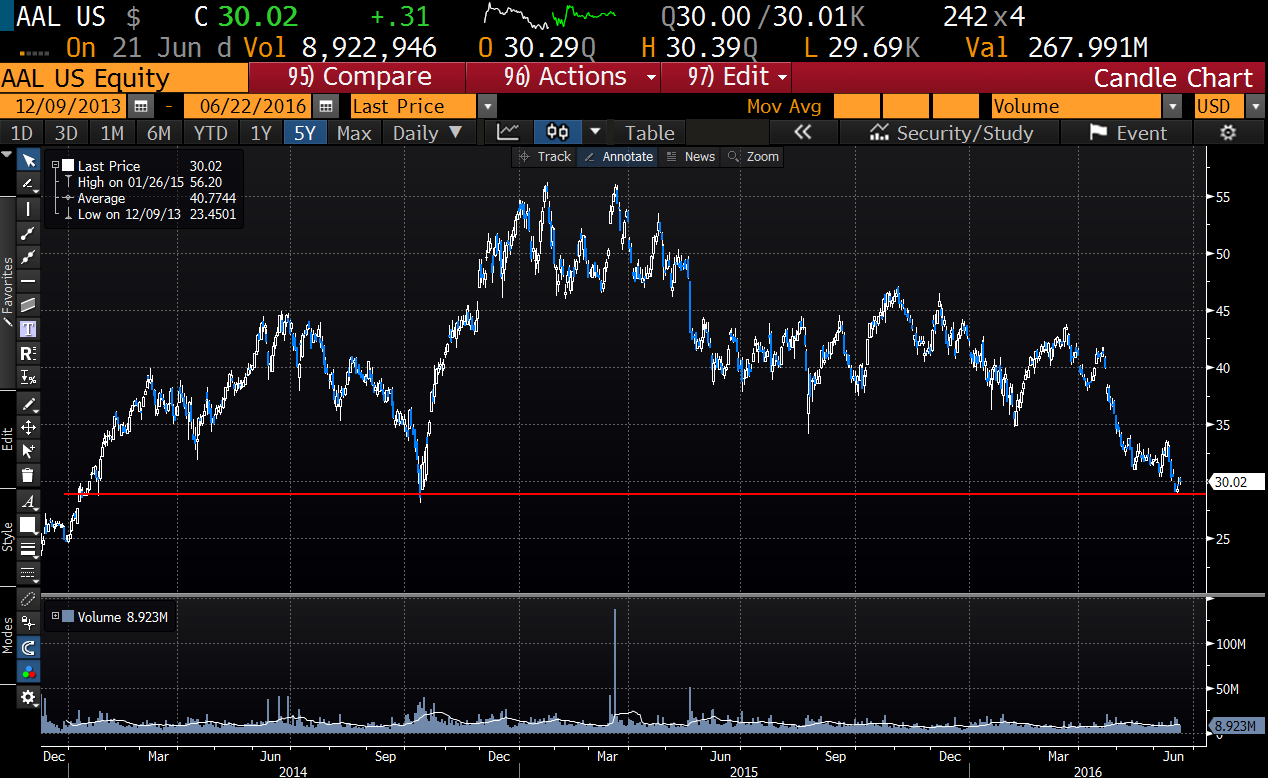Pick the white fill color swatch
The height and width of the screenshot is (778, 1268).
click(28, 525)
